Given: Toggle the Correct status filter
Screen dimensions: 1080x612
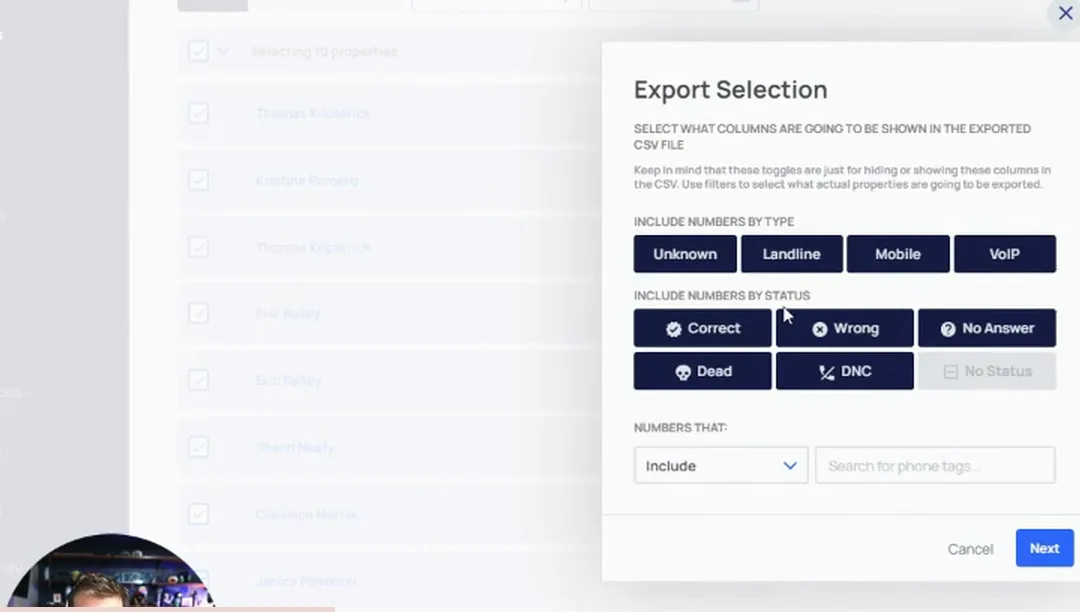Looking at the screenshot, I should tap(703, 328).
